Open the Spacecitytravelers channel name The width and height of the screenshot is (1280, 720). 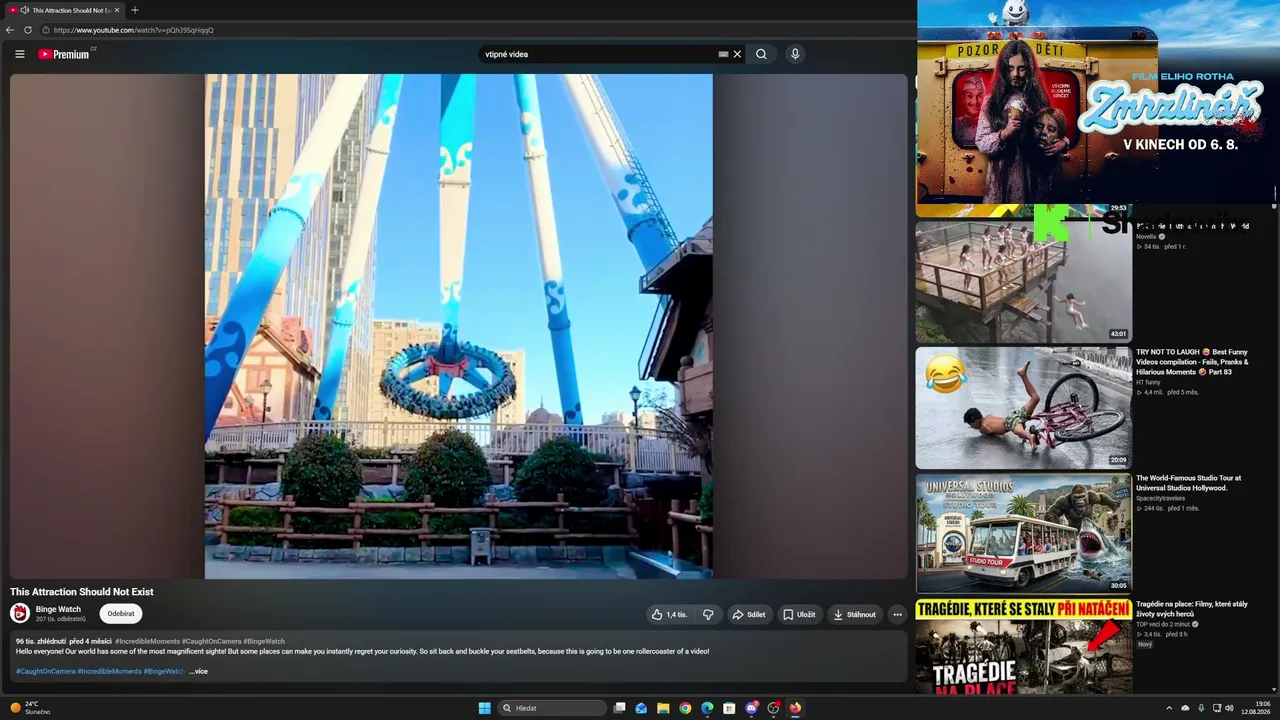click(1160, 498)
